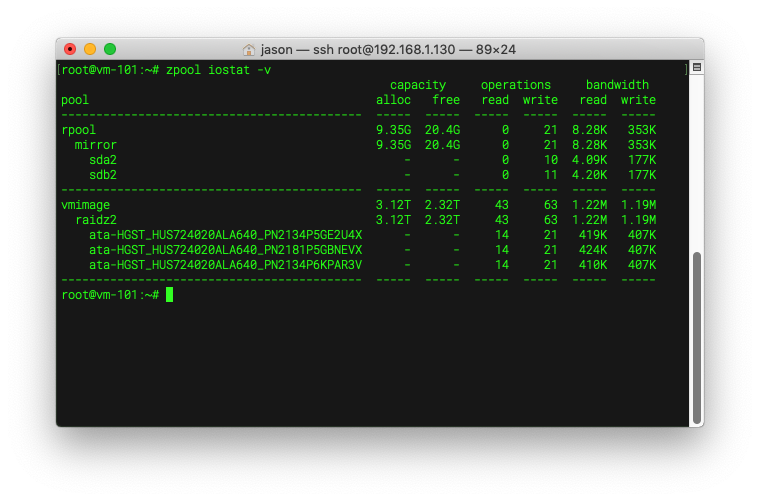
Task: Click the disk name ending in PN2134P6KPAR3V
Action: (225, 265)
